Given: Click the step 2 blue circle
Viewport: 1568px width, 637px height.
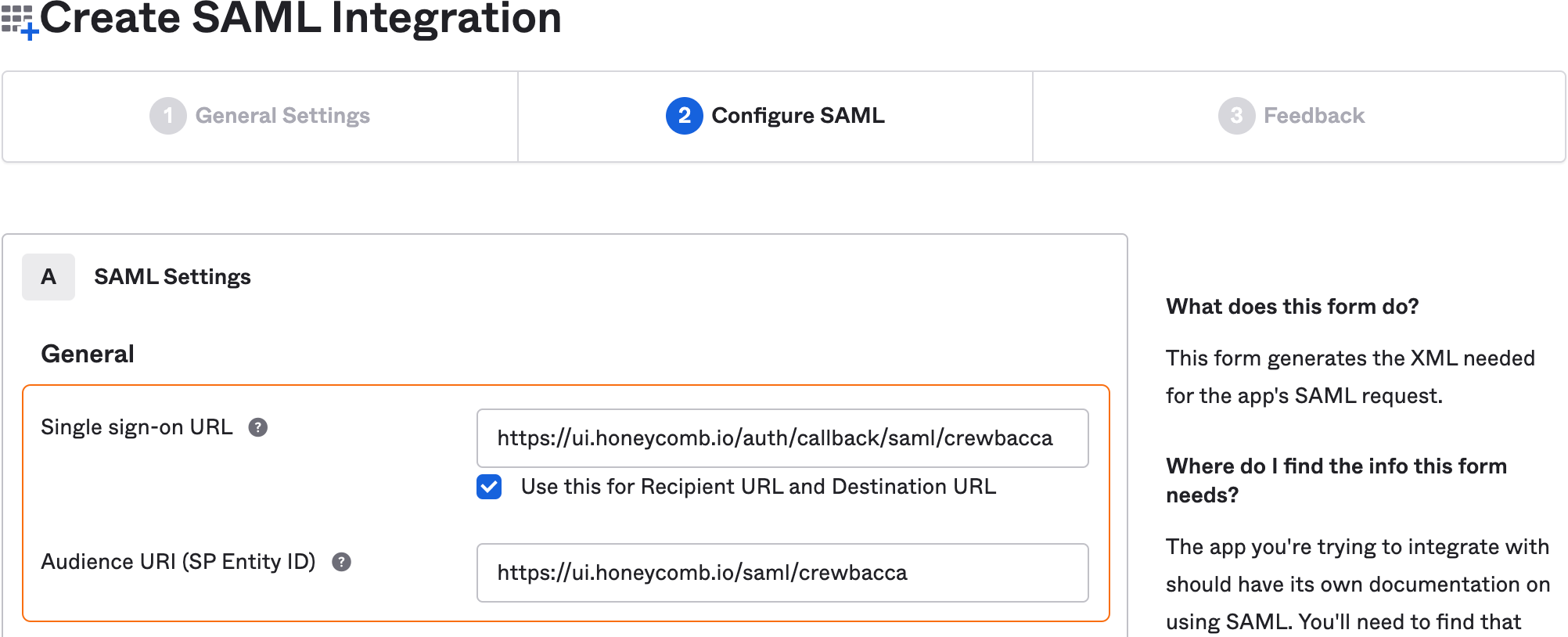Looking at the screenshot, I should tap(683, 116).
